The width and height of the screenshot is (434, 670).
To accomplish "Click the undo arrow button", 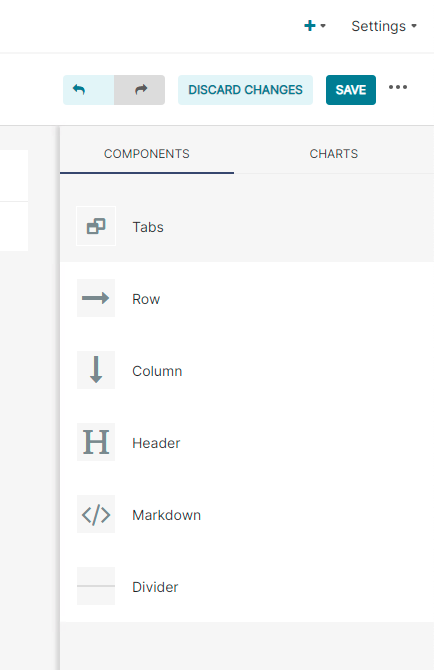I will click(88, 90).
